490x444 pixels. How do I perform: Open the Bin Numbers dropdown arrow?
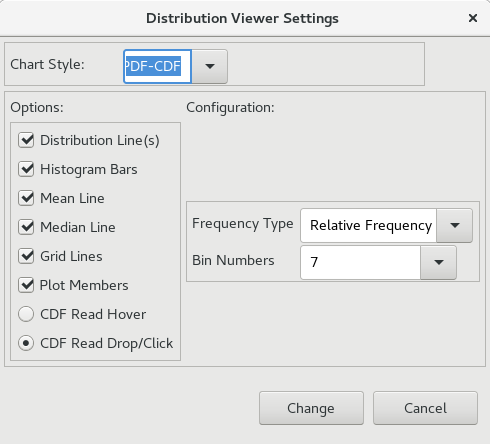pyautogui.click(x=439, y=263)
